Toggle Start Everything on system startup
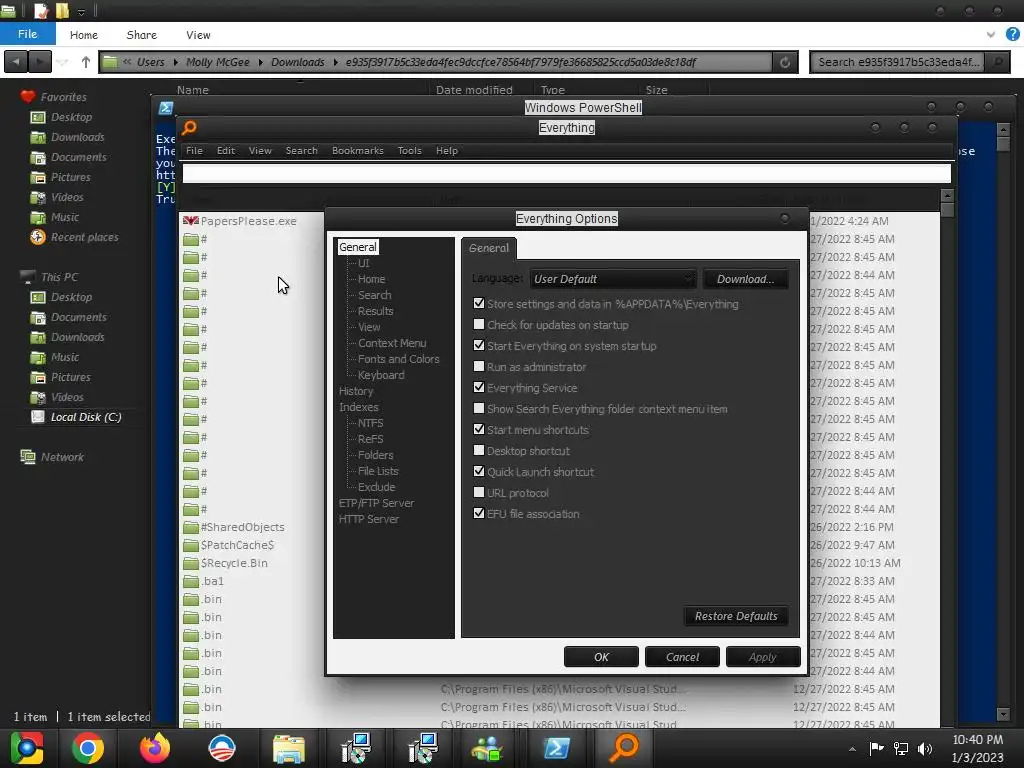 coord(479,345)
